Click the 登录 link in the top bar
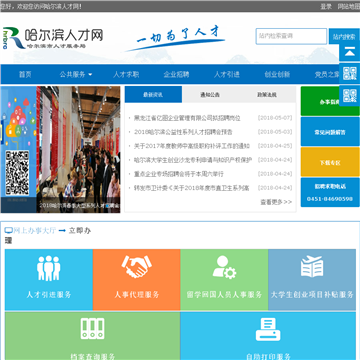The height and width of the screenshot is (360, 360). click(x=326, y=7)
